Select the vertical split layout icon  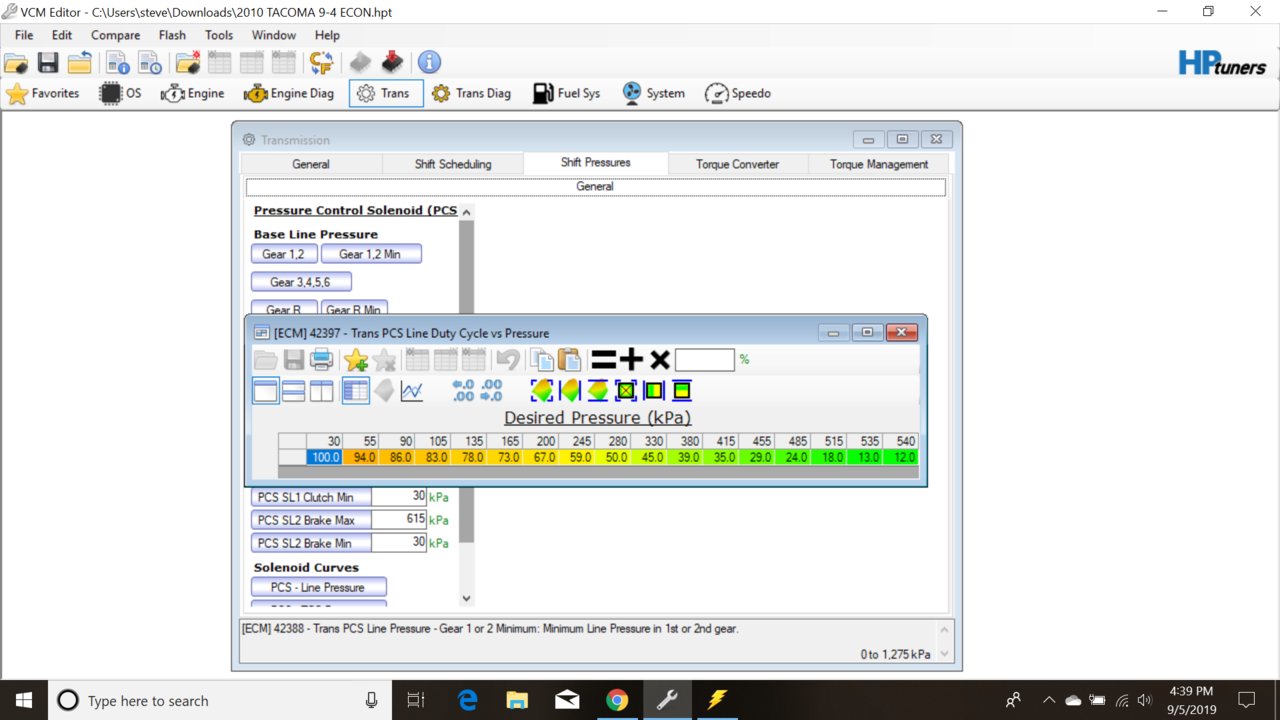pos(321,391)
